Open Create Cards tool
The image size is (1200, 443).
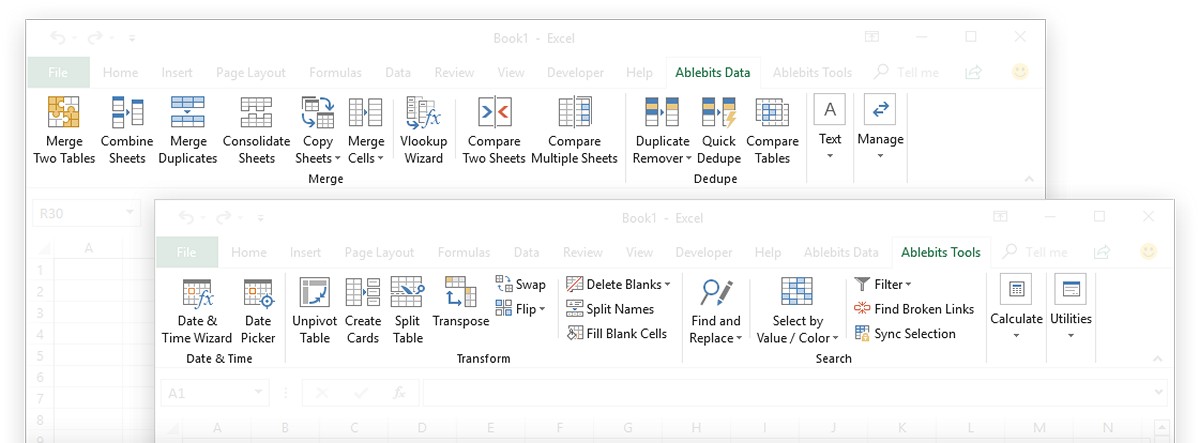pyautogui.click(x=363, y=311)
